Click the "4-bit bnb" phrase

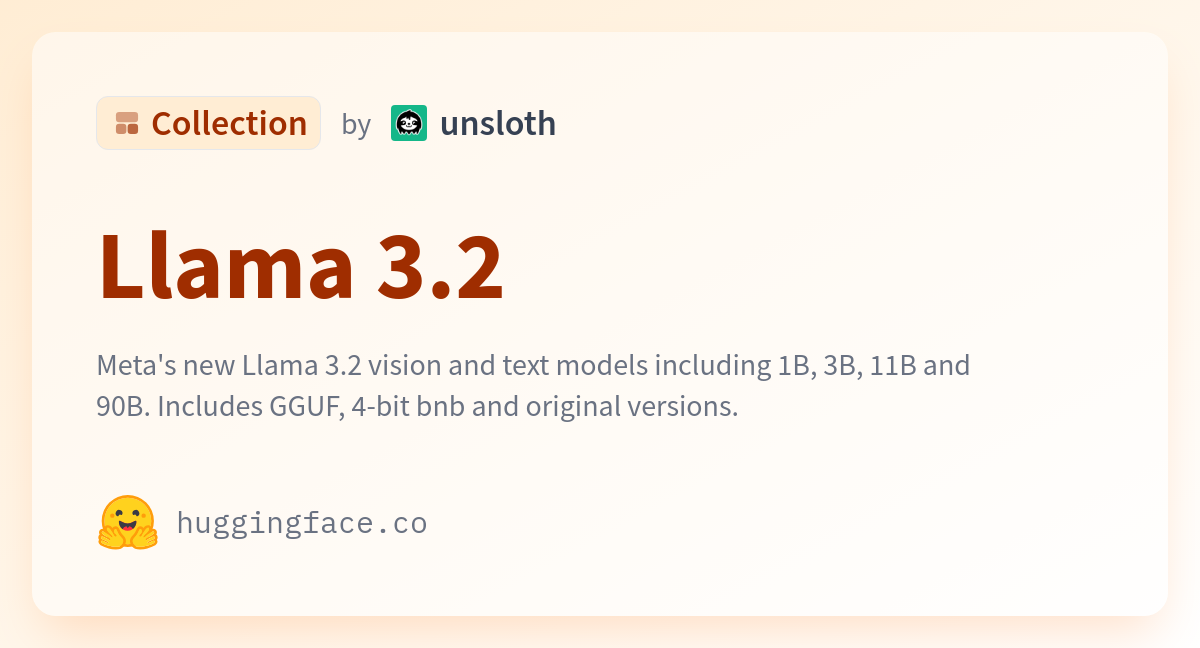[x=407, y=407]
